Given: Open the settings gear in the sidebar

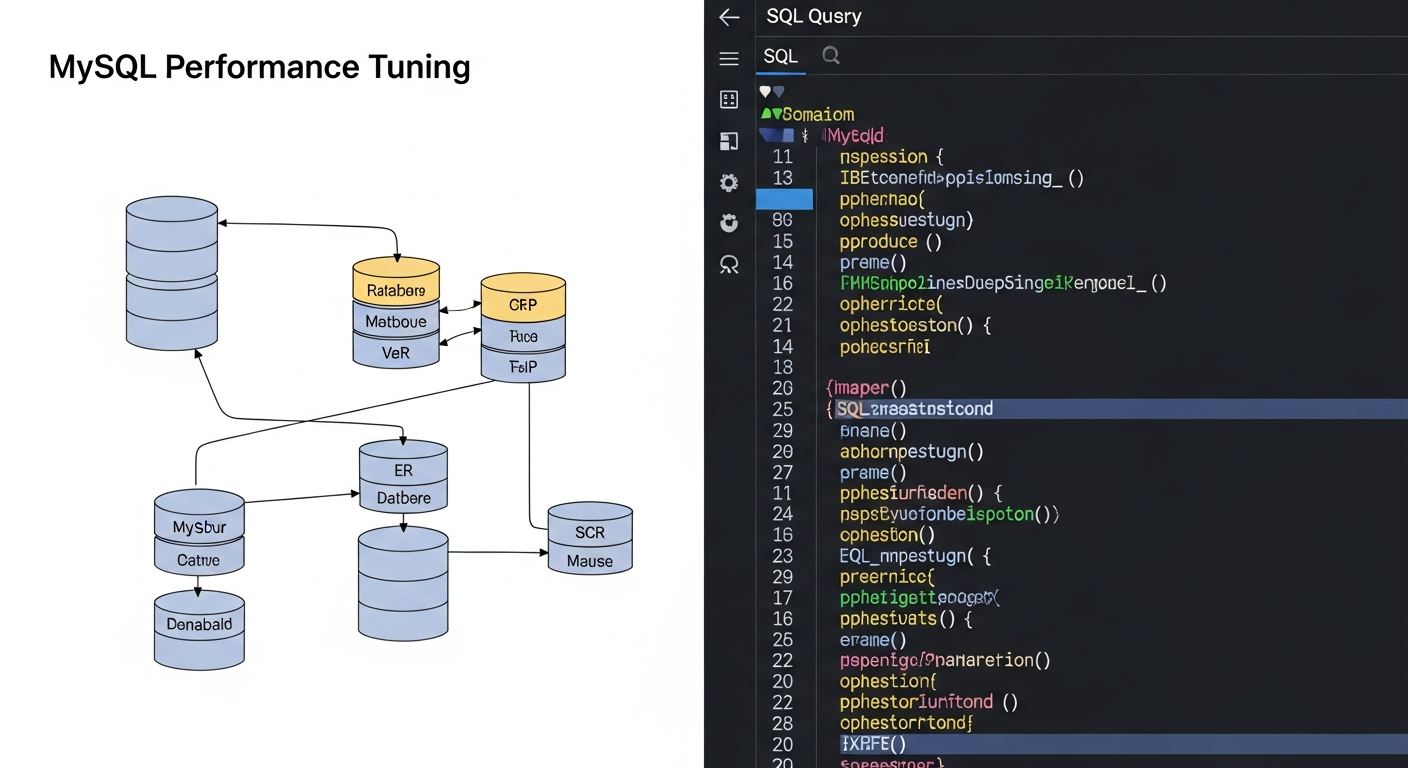Looking at the screenshot, I should pos(729,183).
